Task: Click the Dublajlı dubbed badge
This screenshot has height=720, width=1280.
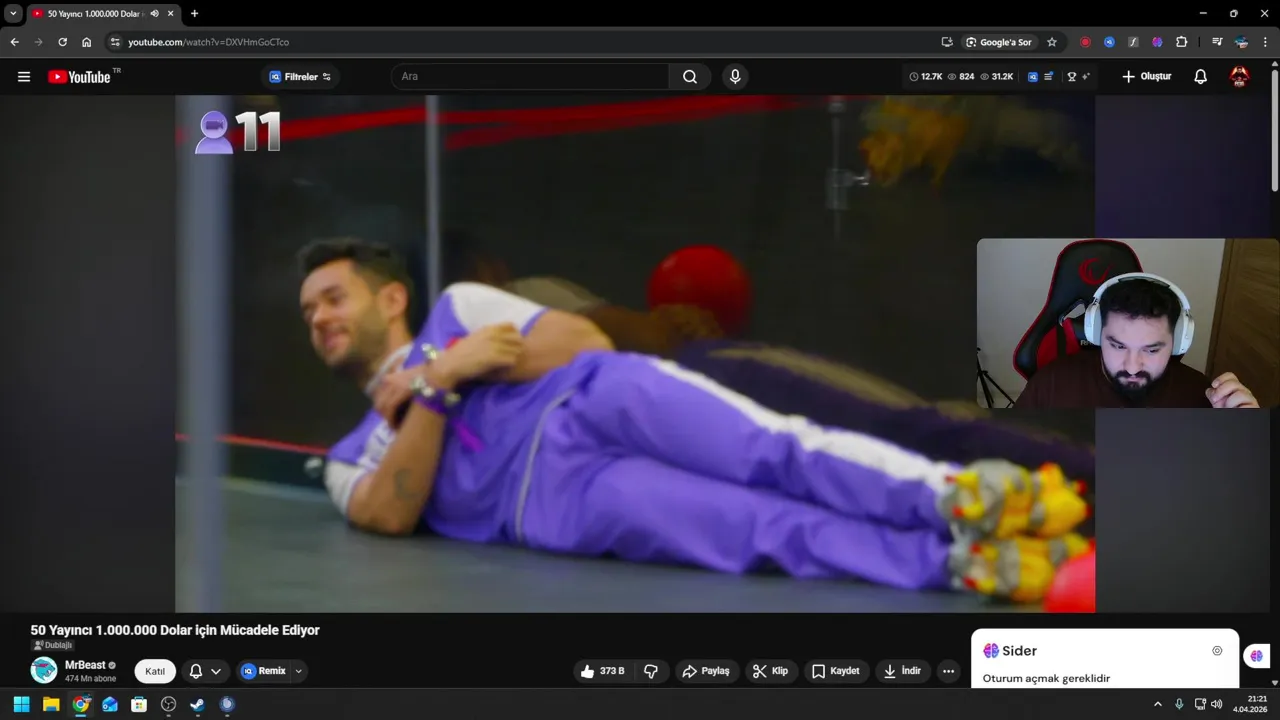Action: (53, 645)
